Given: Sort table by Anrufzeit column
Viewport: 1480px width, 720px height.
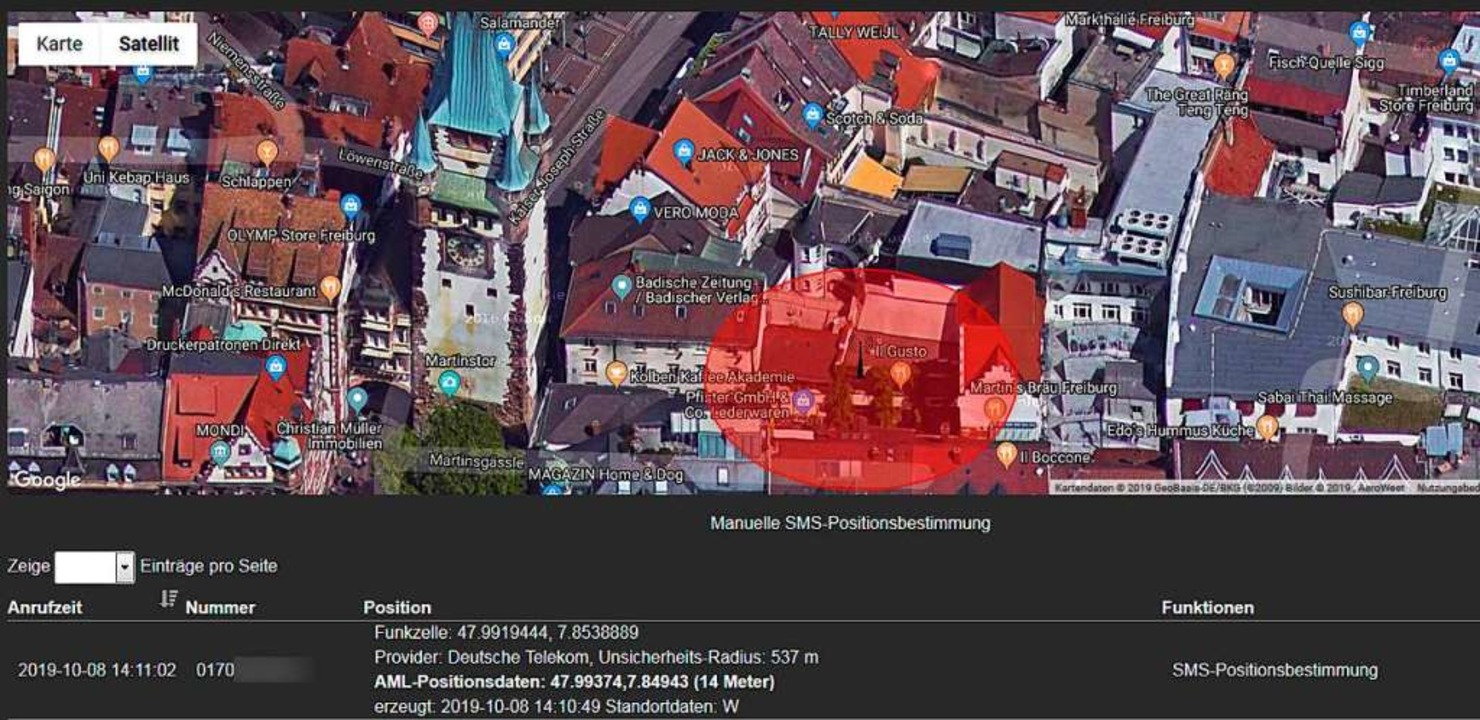Looking at the screenshot, I should click(x=45, y=607).
